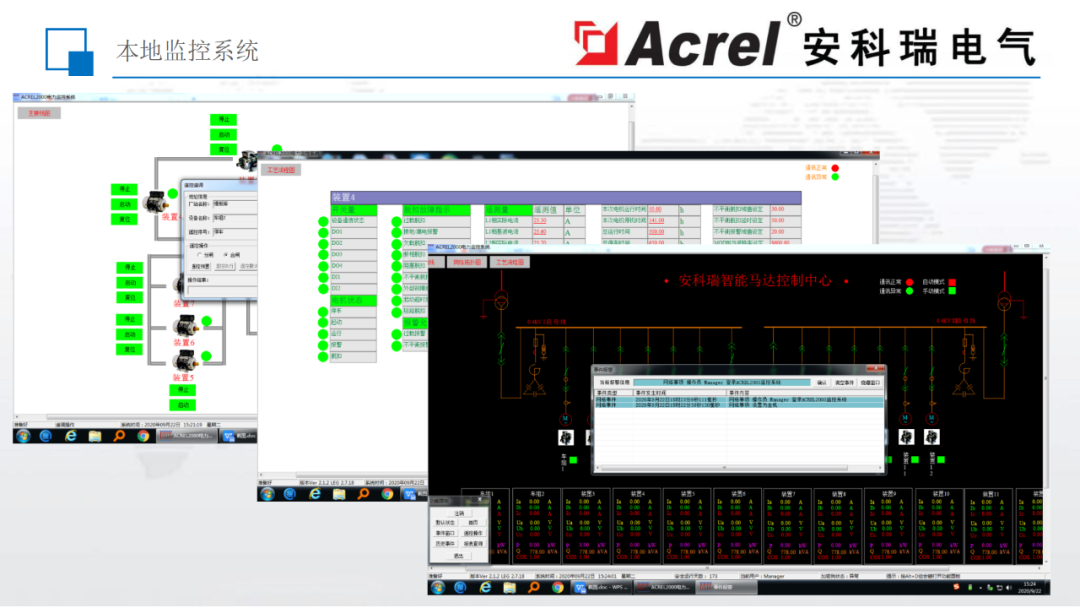Click right transformer symbol in the black control window
This screenshot has height=608, width=1080.
coord(1004,302)
